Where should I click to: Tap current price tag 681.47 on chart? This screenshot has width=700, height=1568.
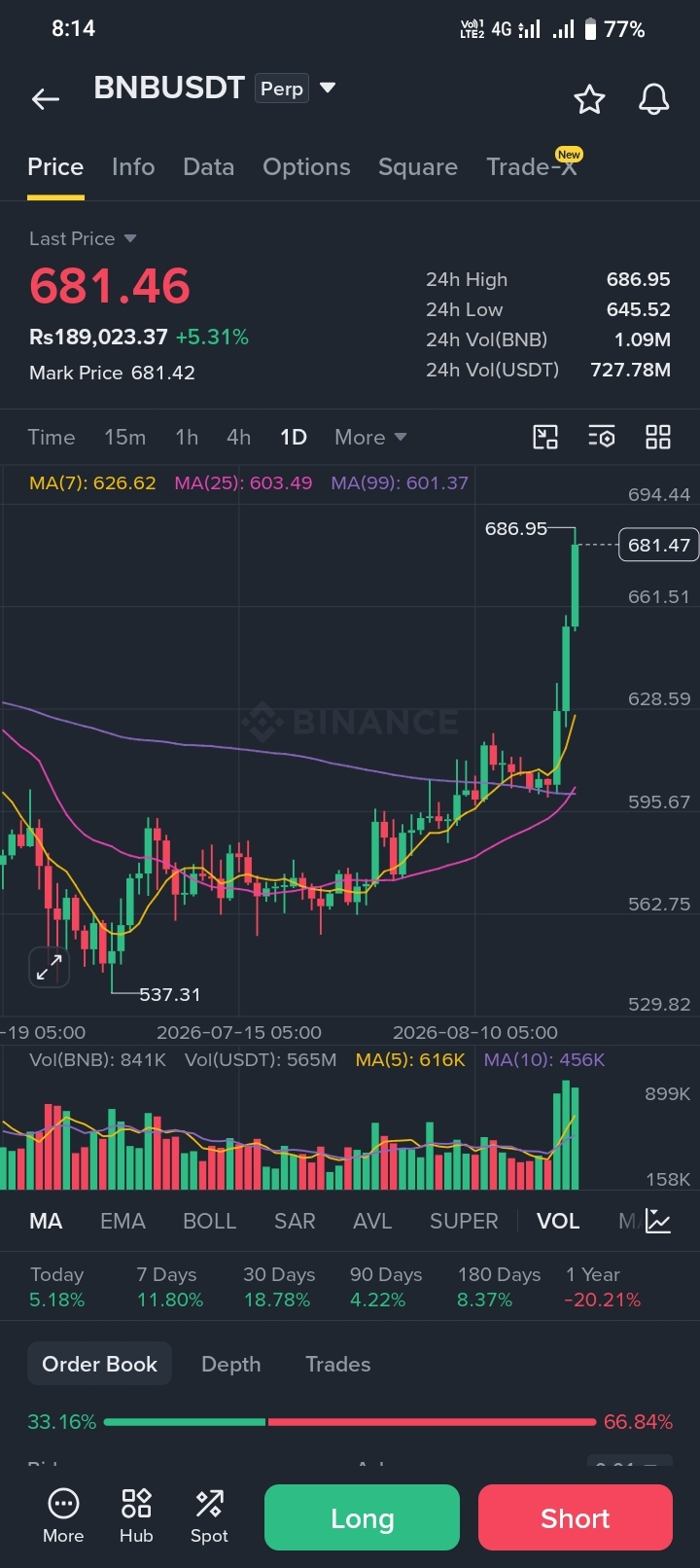pyautogui.click(x=659, y=545)
